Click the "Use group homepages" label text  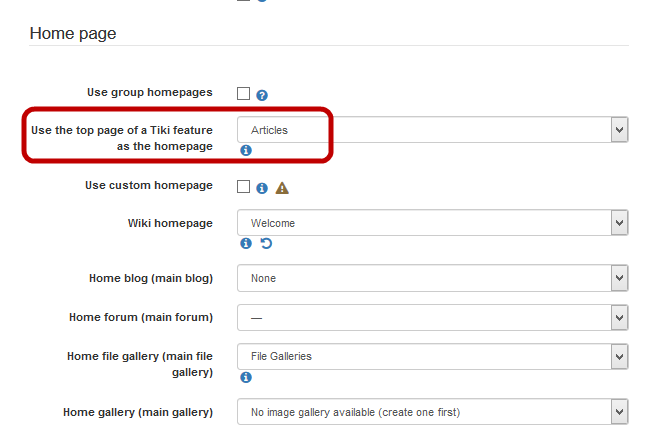[150, 92]
